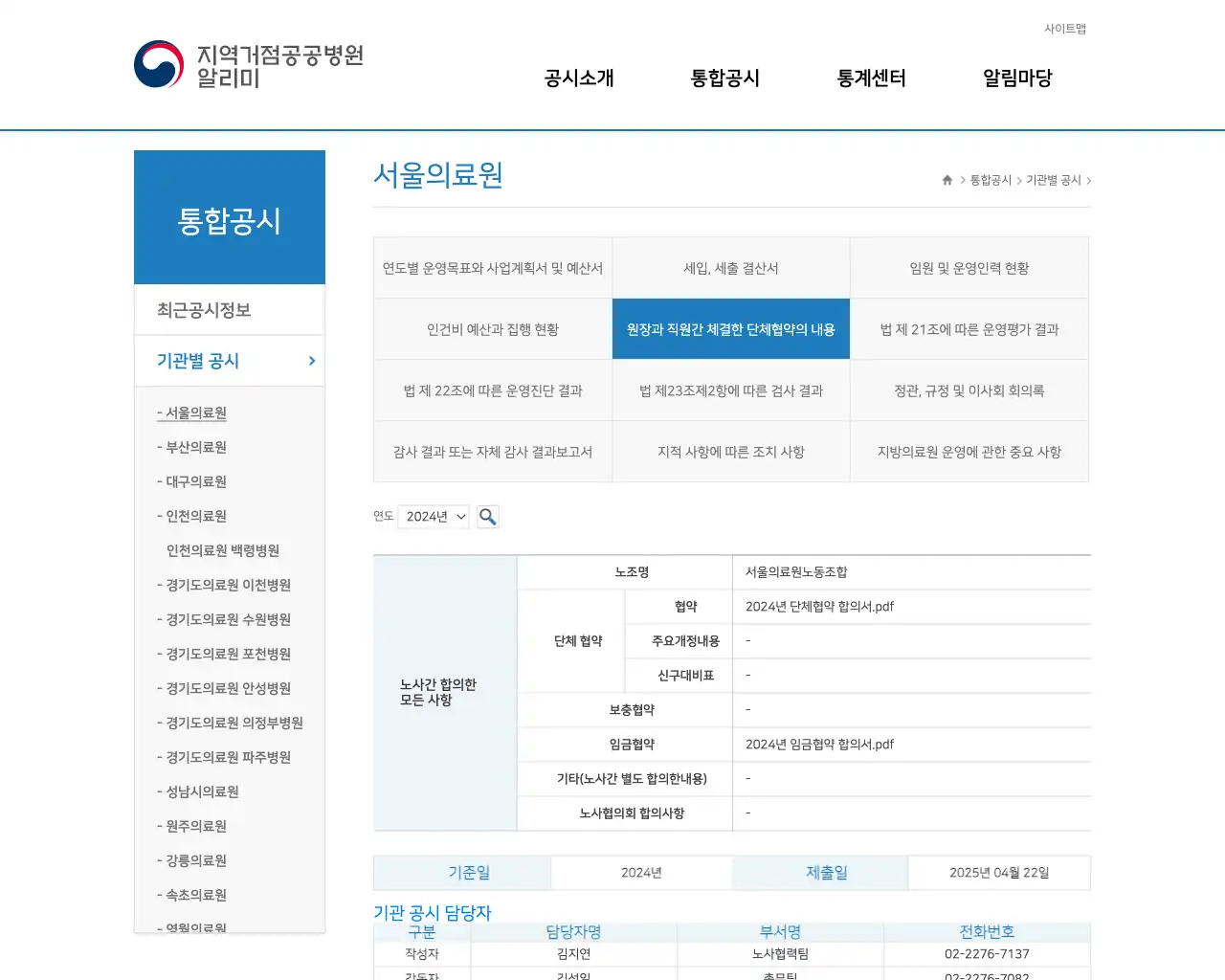Select 부산의료원 in the sidebar
The image size is (1225, 980).
click(x=198, y=447)
